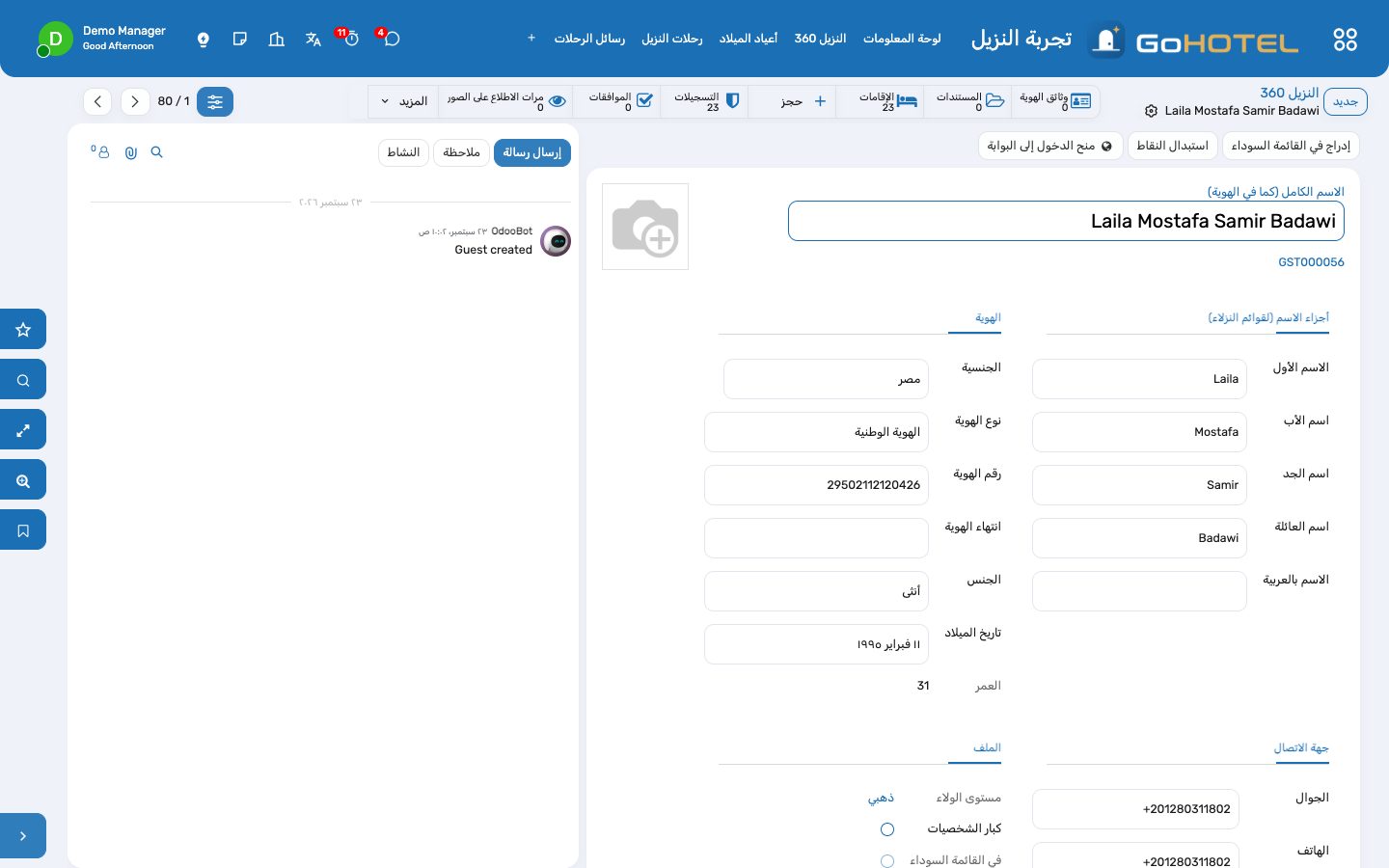Viewport: 1389px width, 868px height.
Task: Open the لوحة المعلومات dashboard menu
Action: point(902,39)
